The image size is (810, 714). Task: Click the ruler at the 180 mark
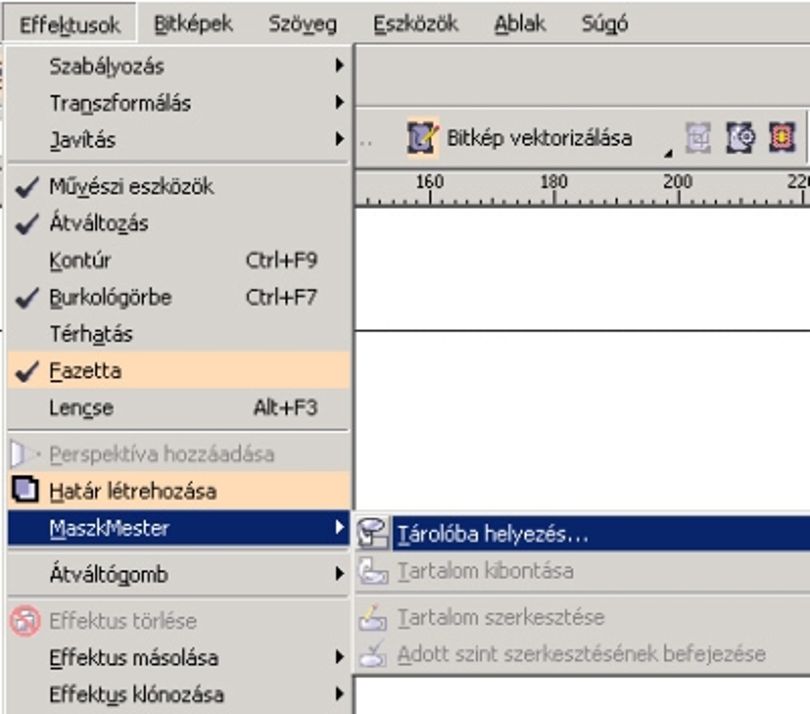554,189
